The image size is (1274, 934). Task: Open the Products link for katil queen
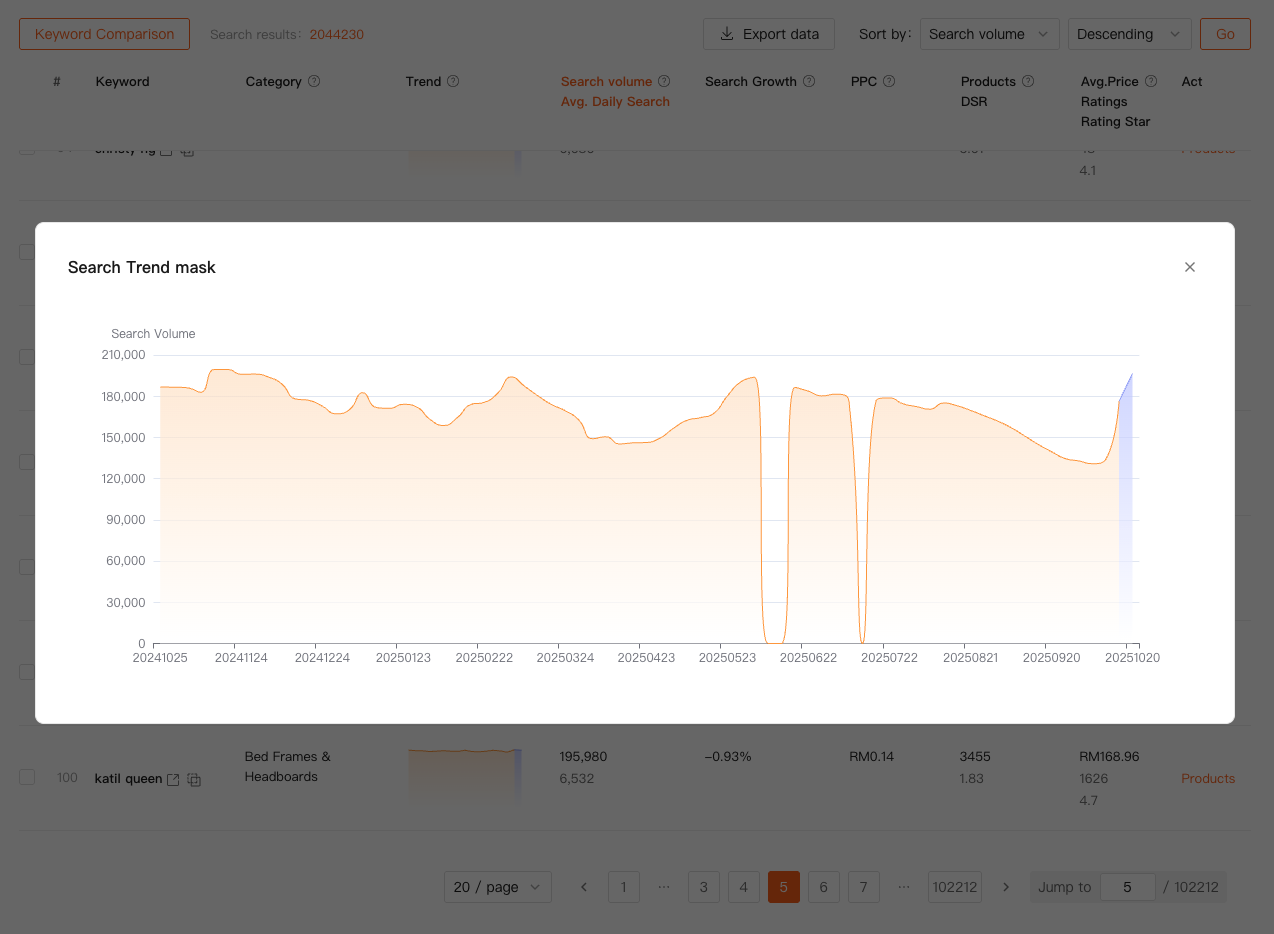(x=1207, y=778)
